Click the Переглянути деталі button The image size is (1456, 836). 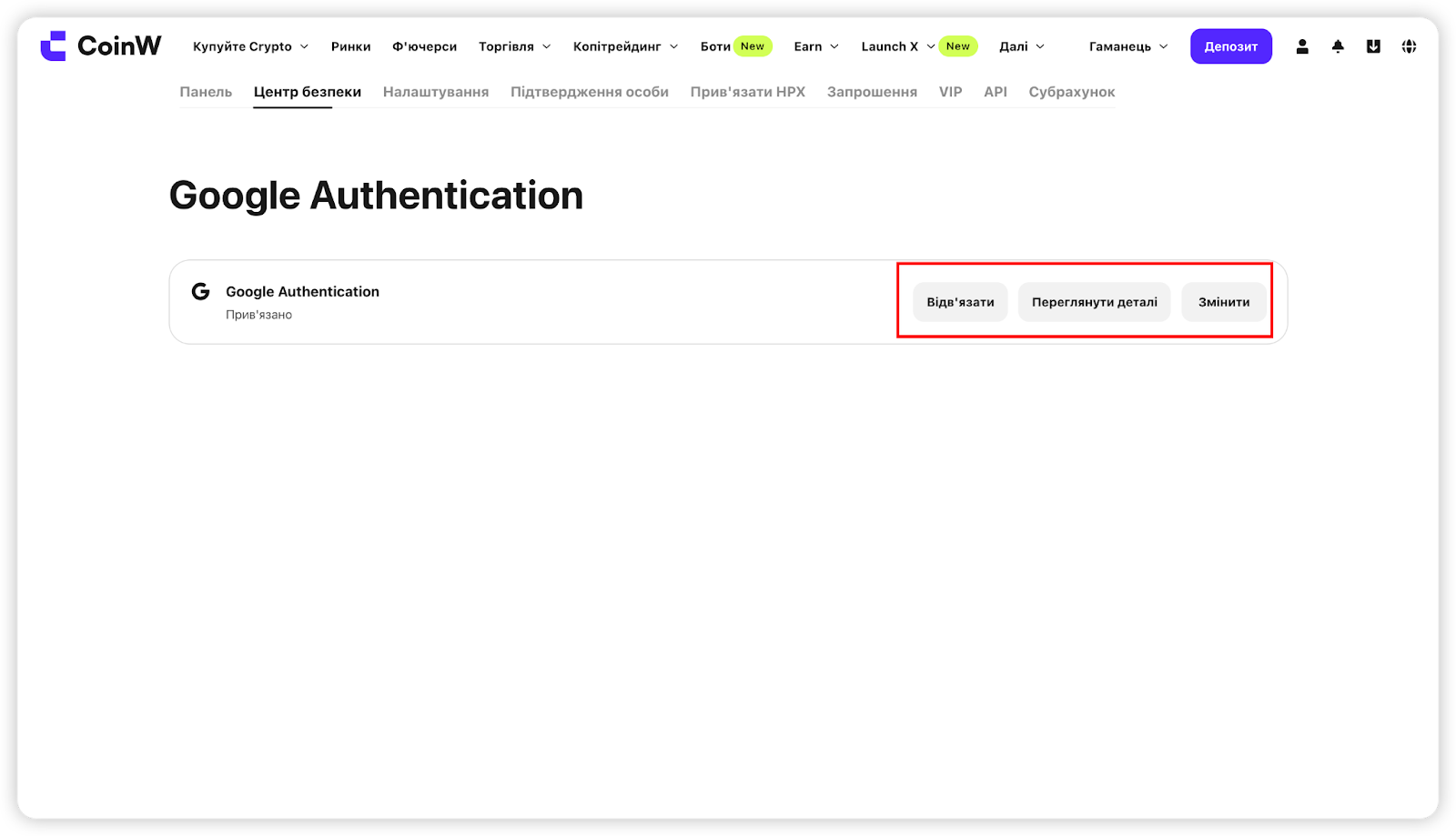1095,302
